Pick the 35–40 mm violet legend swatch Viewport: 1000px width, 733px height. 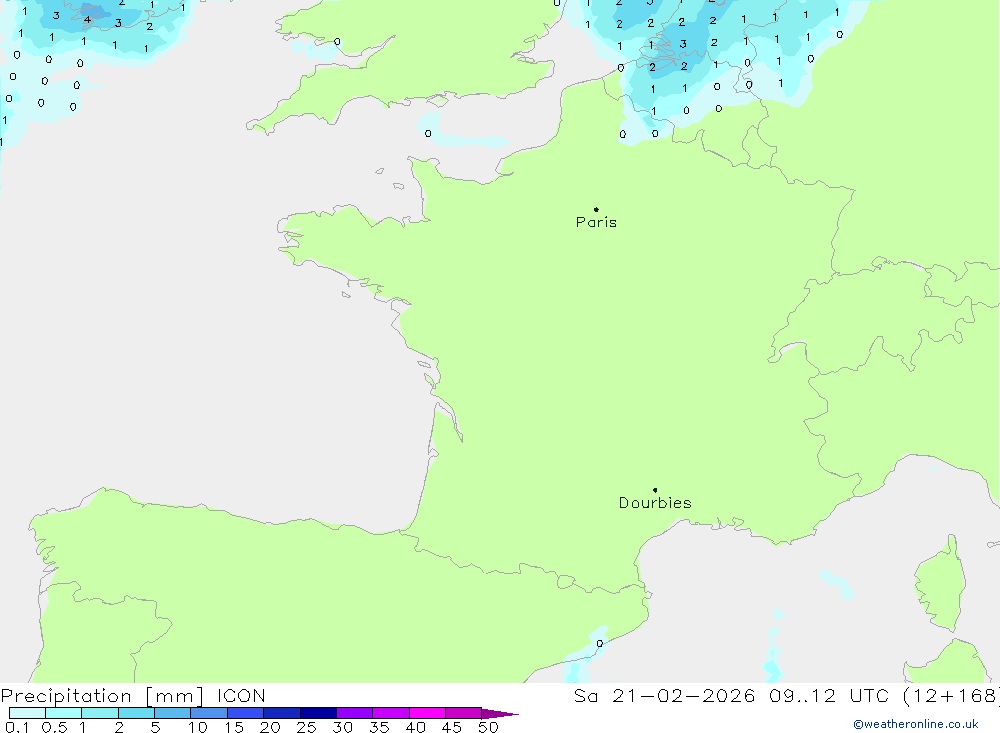(391, 713)
